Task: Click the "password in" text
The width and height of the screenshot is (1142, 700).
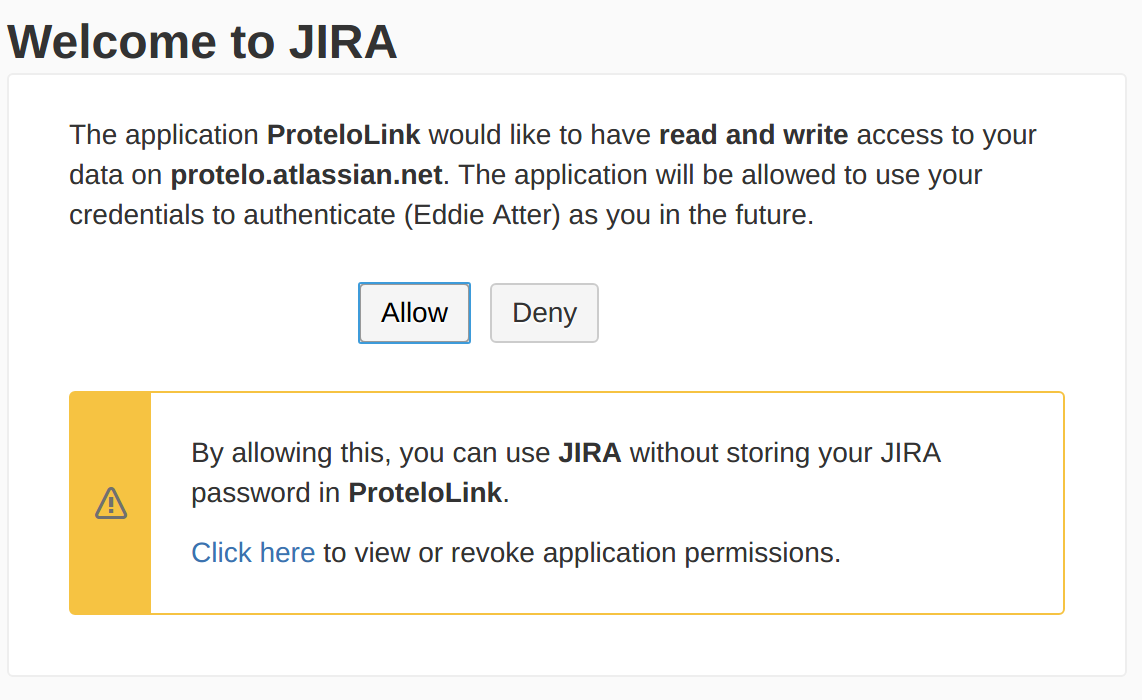Action: (x=266, y=493)
